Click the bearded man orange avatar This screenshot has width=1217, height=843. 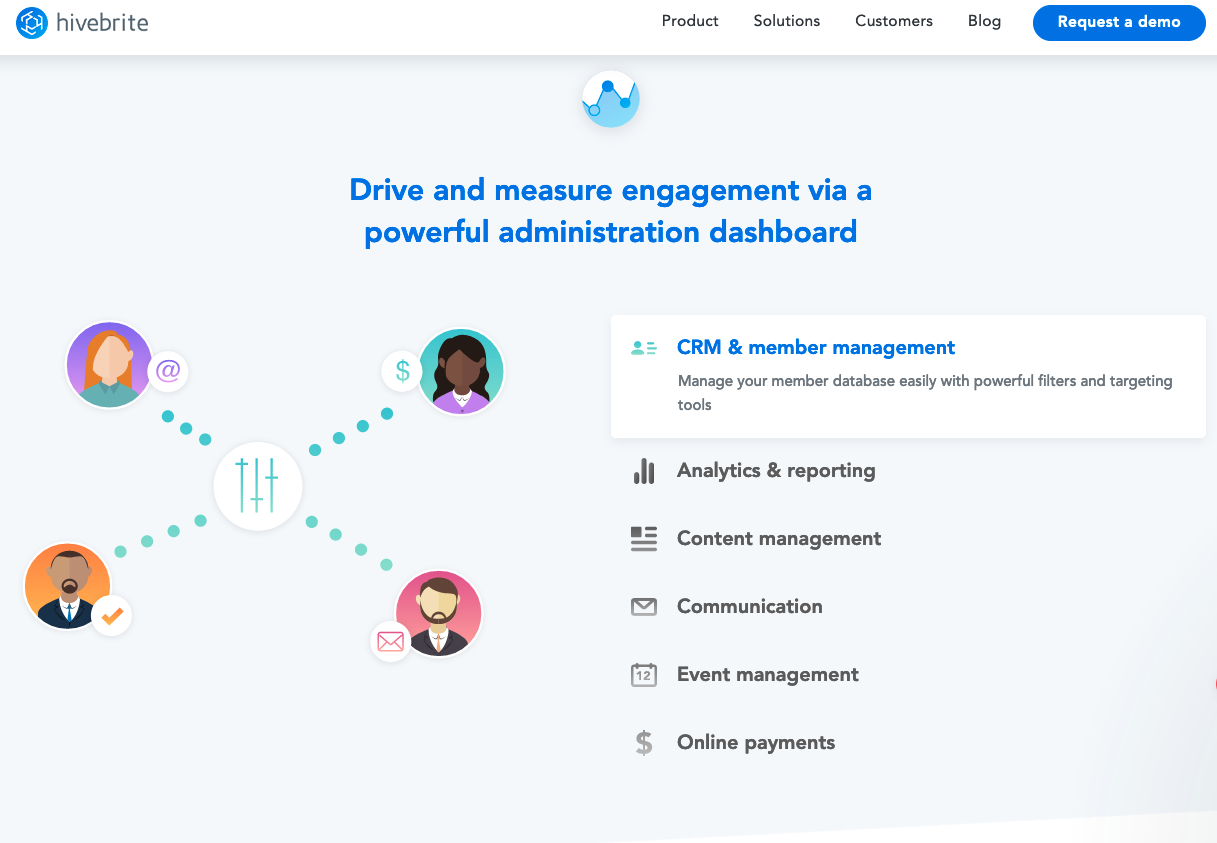67,586
